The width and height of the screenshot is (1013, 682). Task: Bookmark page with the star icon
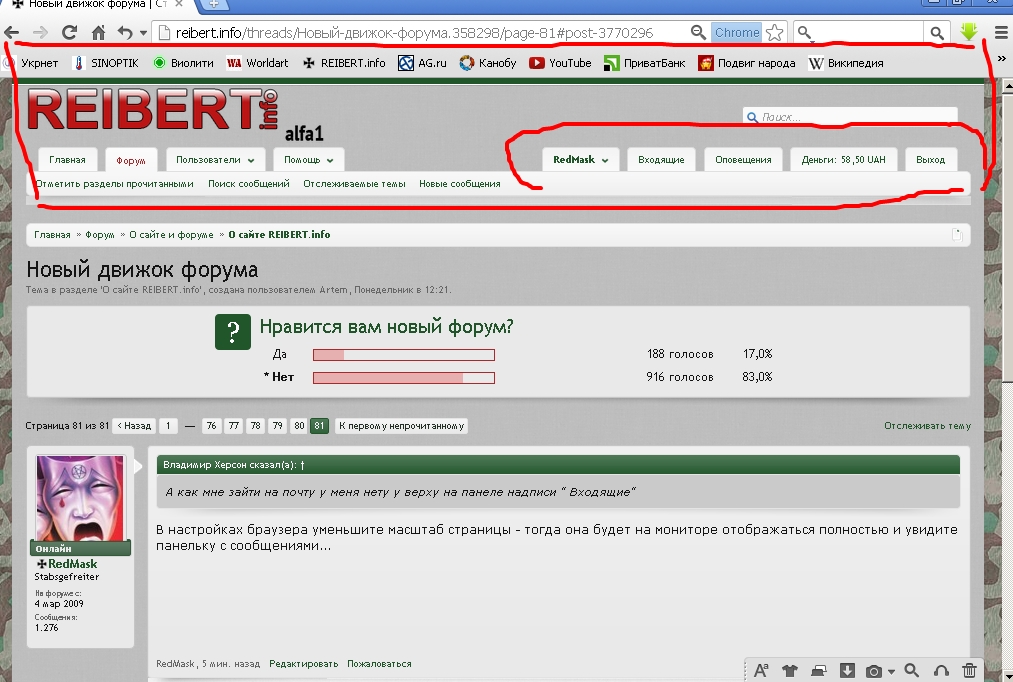[775, 33]
